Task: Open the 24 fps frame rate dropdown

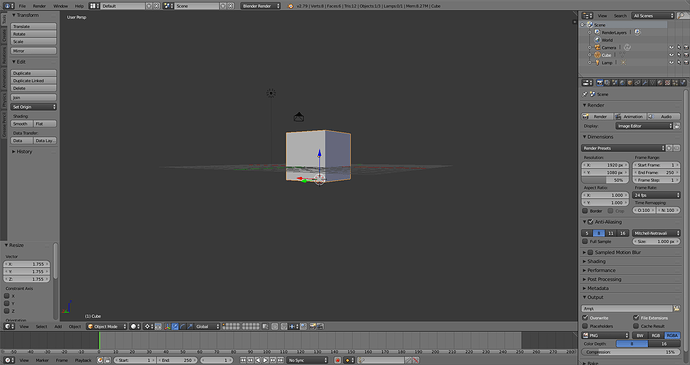Action: [x=657, y=195]
